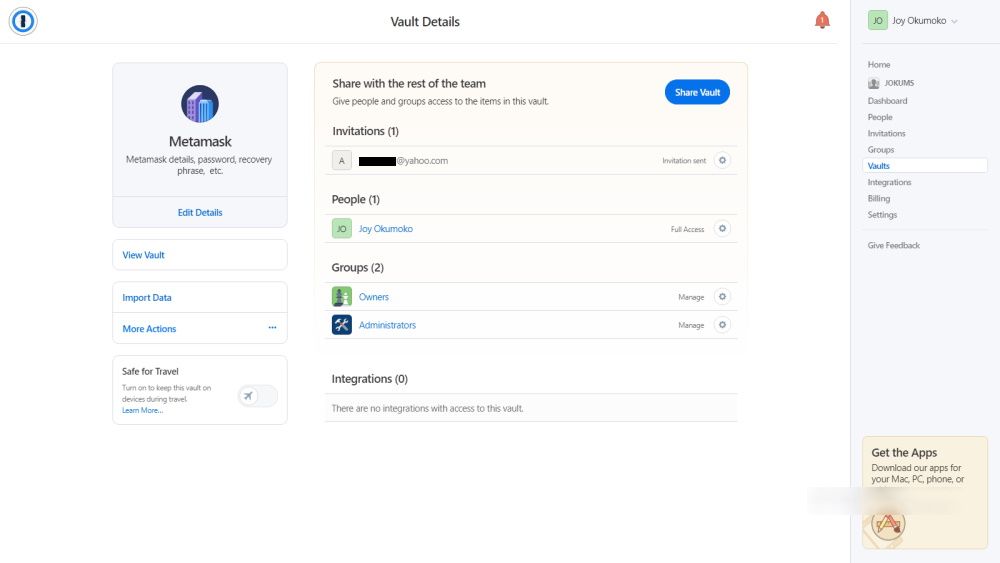Click Full Access label for Joy Okumoko
This screenshot has height=563, width=1000.
(688, 229)
